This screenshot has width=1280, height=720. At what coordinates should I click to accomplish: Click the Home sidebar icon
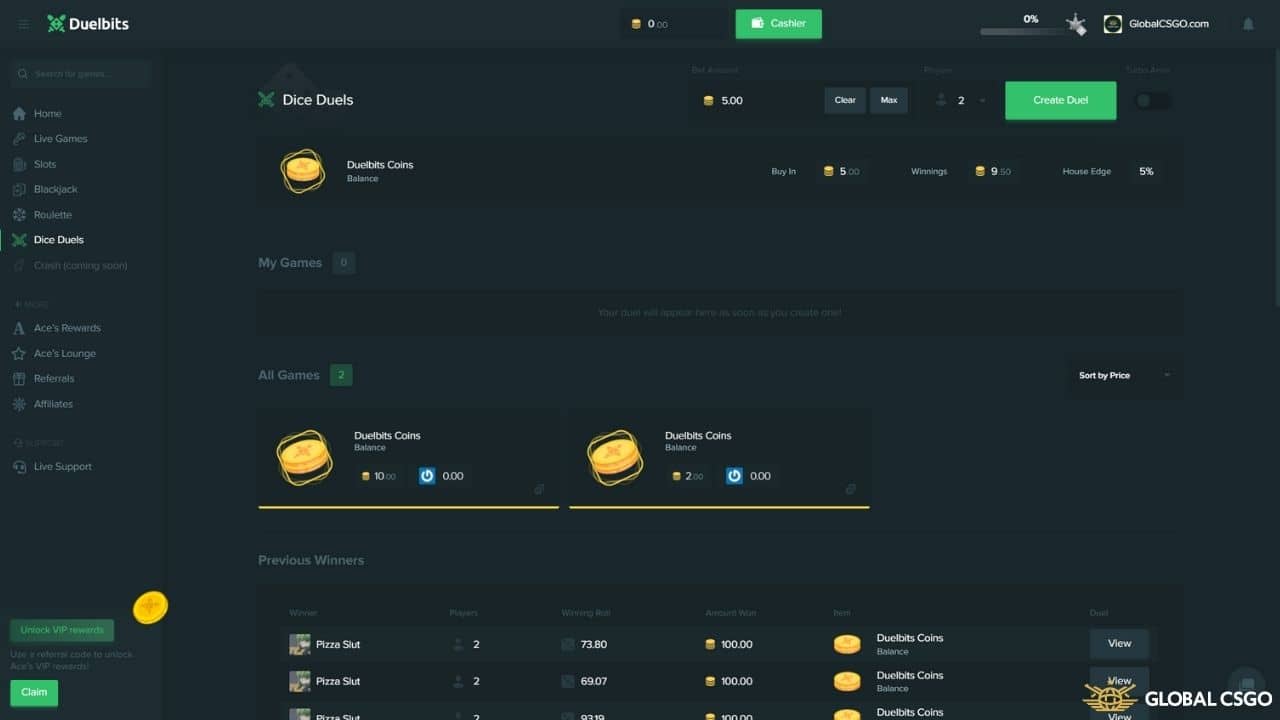(19, 114)
